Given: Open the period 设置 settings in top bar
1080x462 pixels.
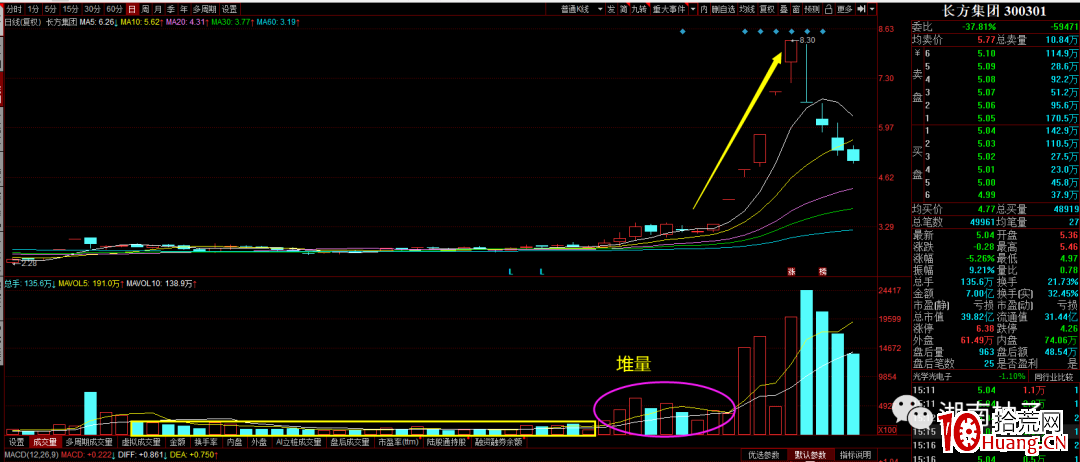Looking at the screenshot, I should (229, 9).
